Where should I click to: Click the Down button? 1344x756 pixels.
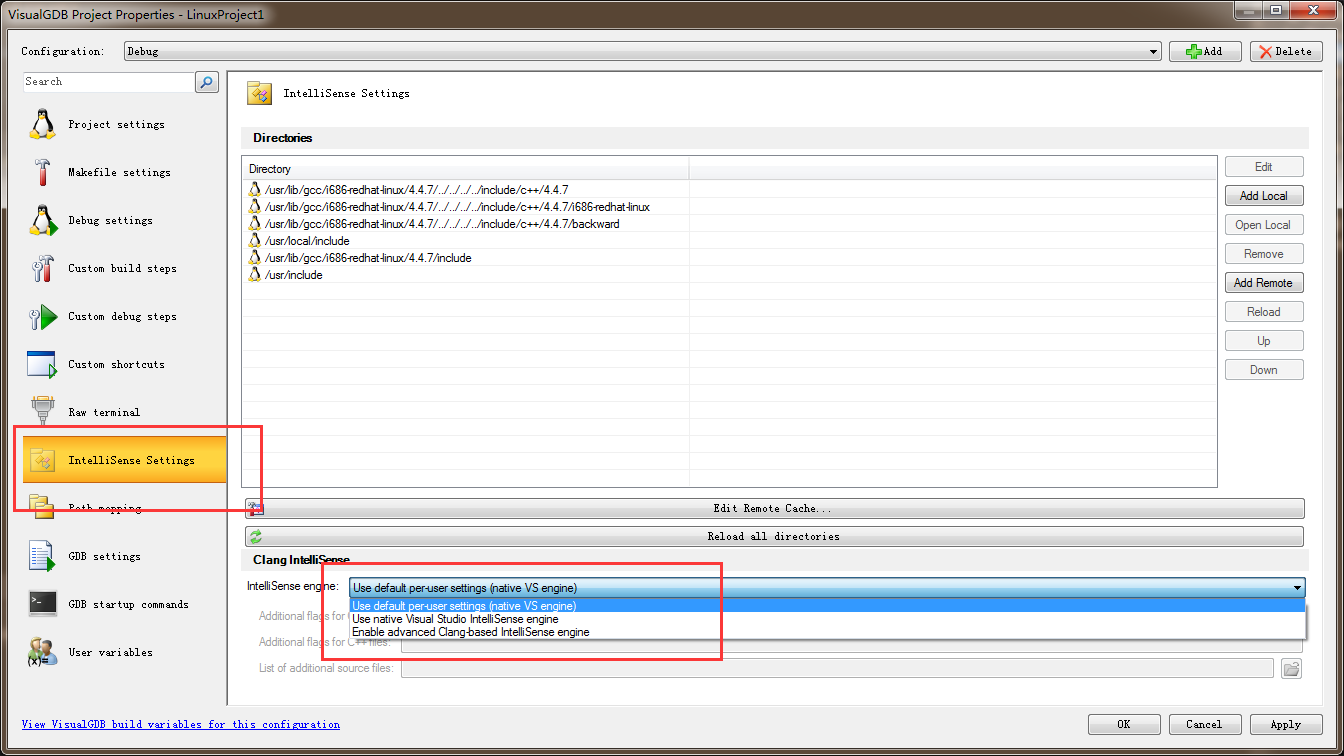point(1264,370)
